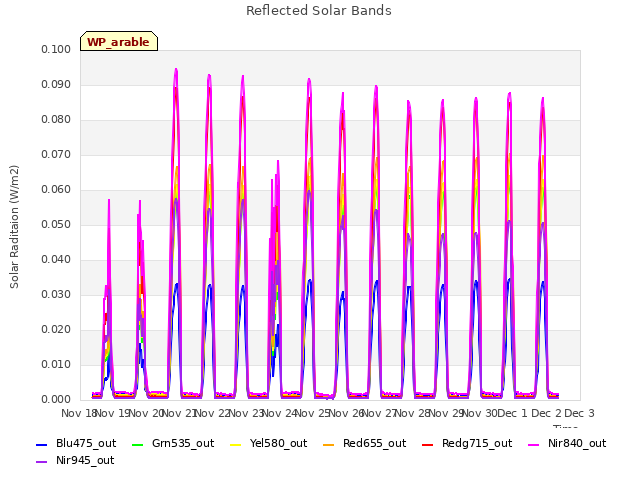Click the 0.090 y-axis tick label
The width and height of the screenshot is (640, 480).
tap(56, 84)
